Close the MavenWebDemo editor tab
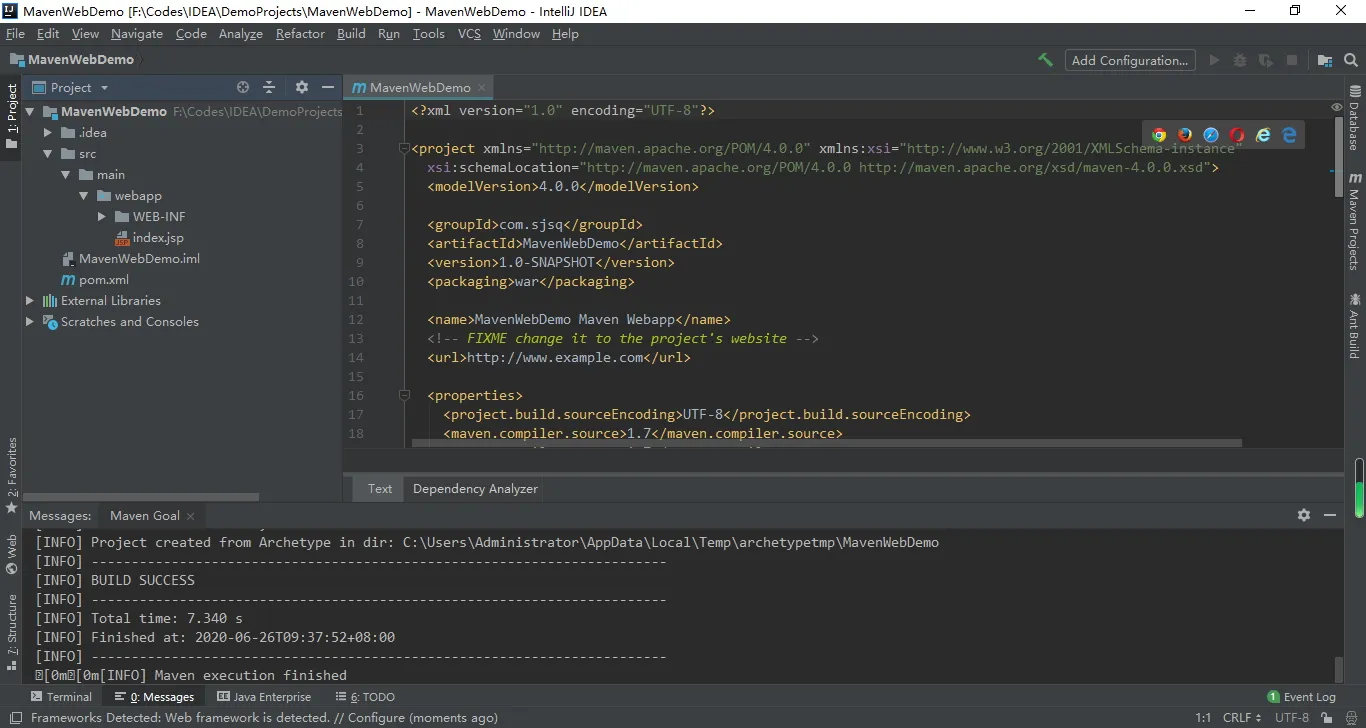 482,88
